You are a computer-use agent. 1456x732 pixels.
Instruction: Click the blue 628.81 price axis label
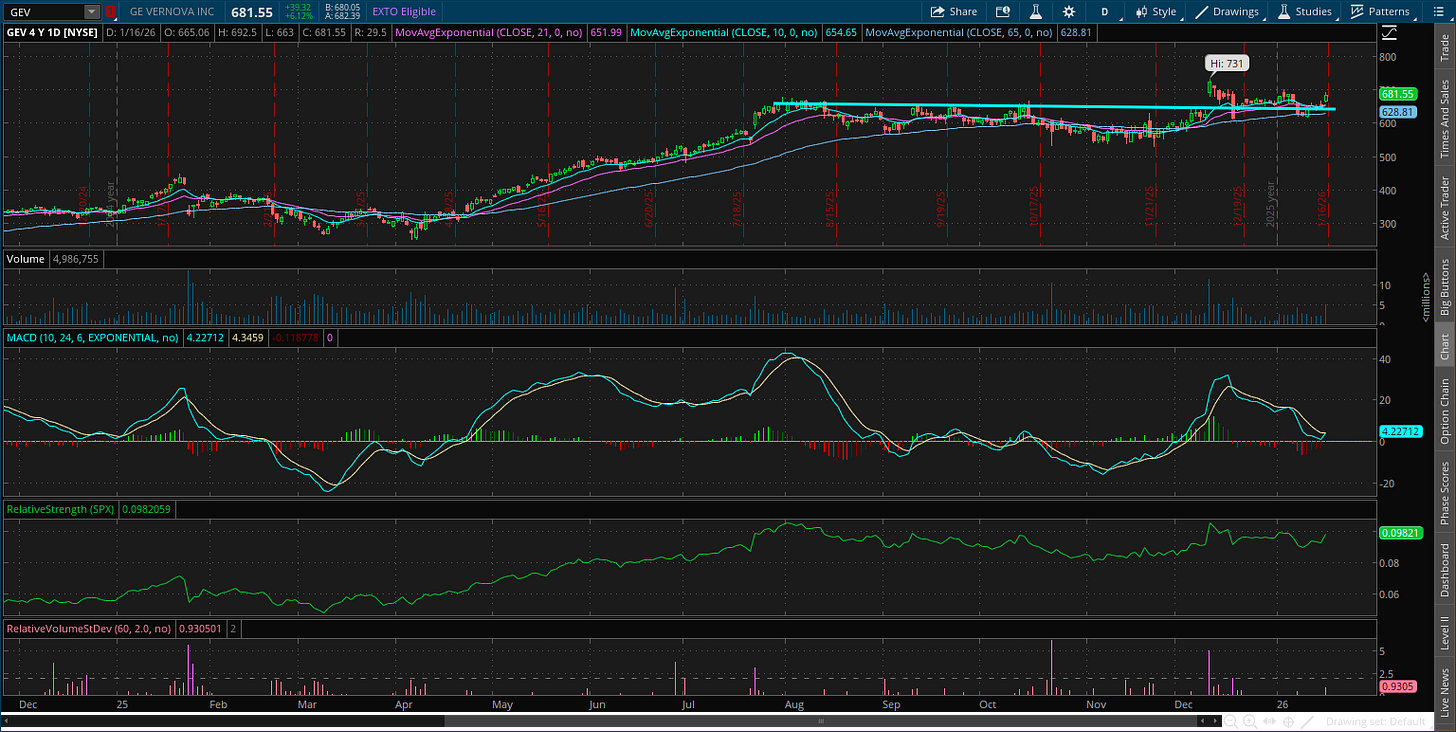1396,112
